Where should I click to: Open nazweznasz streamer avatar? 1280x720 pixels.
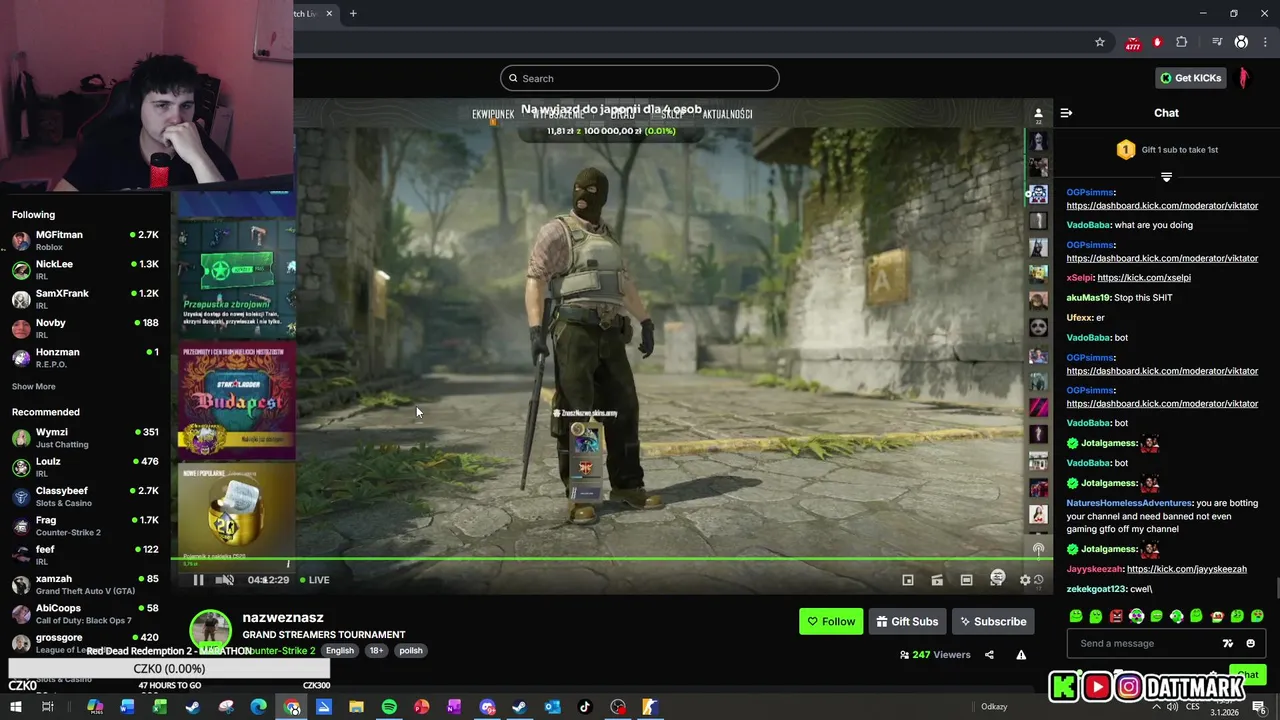tap(210, 630)
